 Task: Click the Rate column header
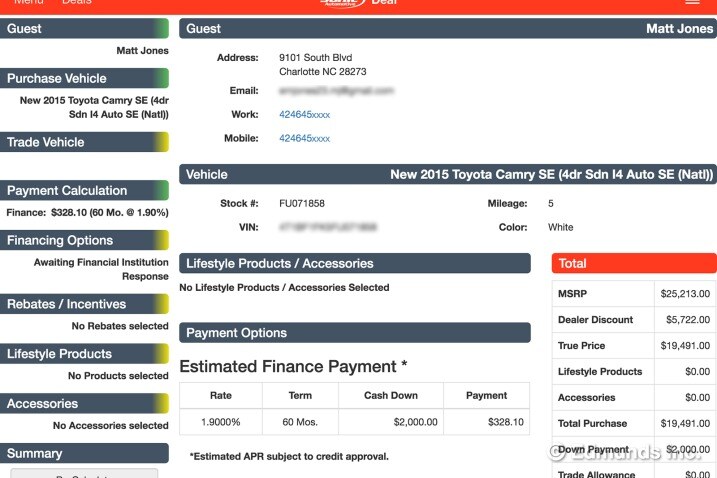[221, 395]
